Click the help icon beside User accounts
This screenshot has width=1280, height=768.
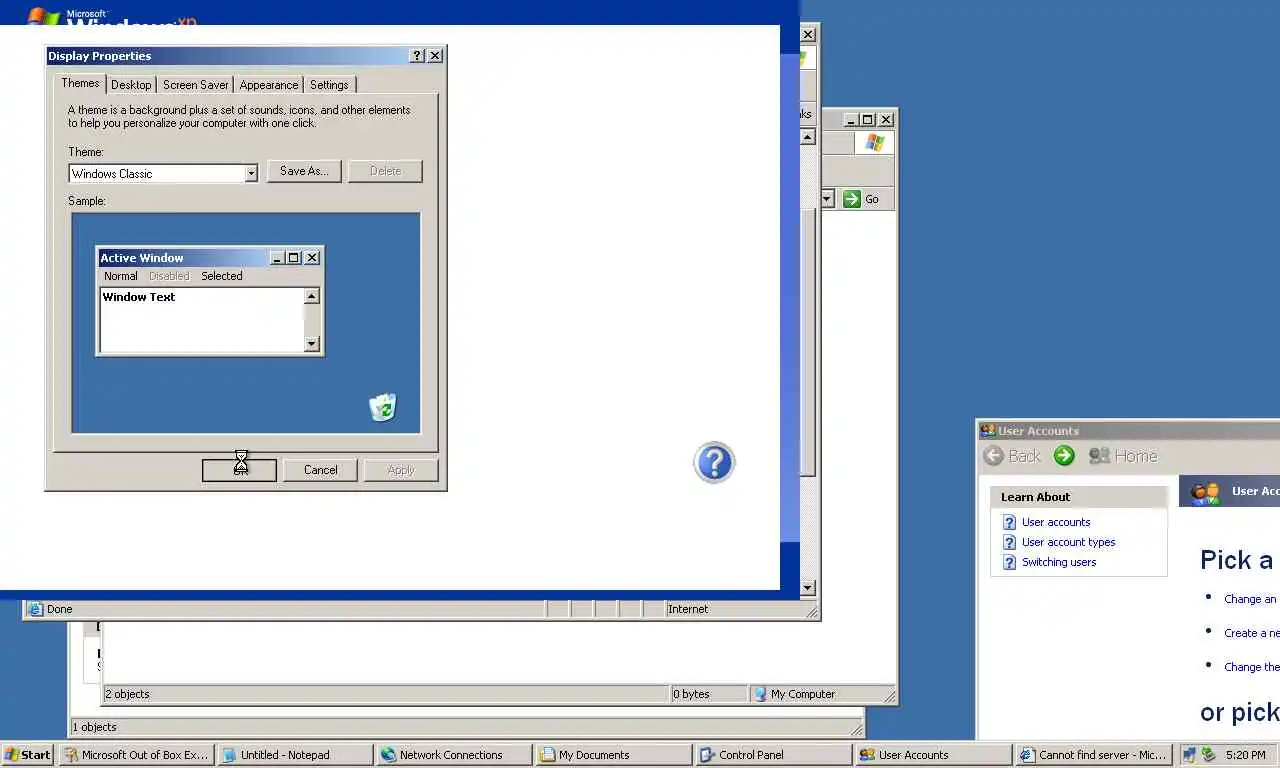pyautogui.click(x=1009, y=522)
